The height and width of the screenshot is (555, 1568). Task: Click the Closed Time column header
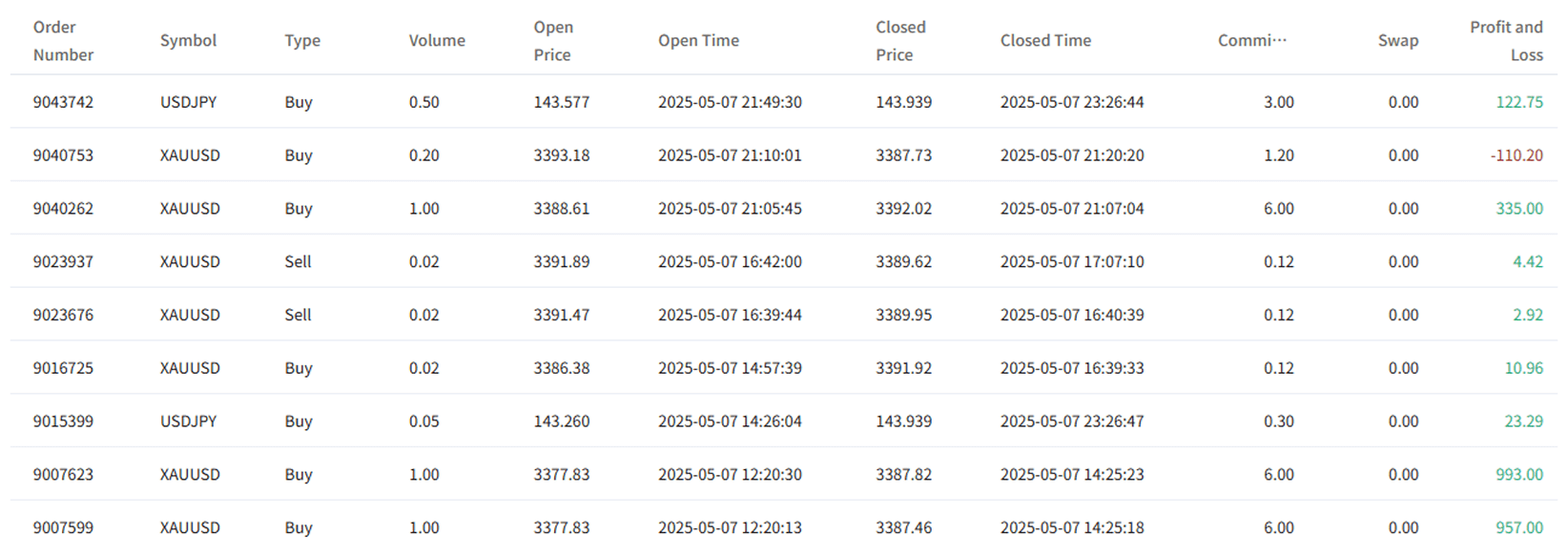pos(1045,41)
